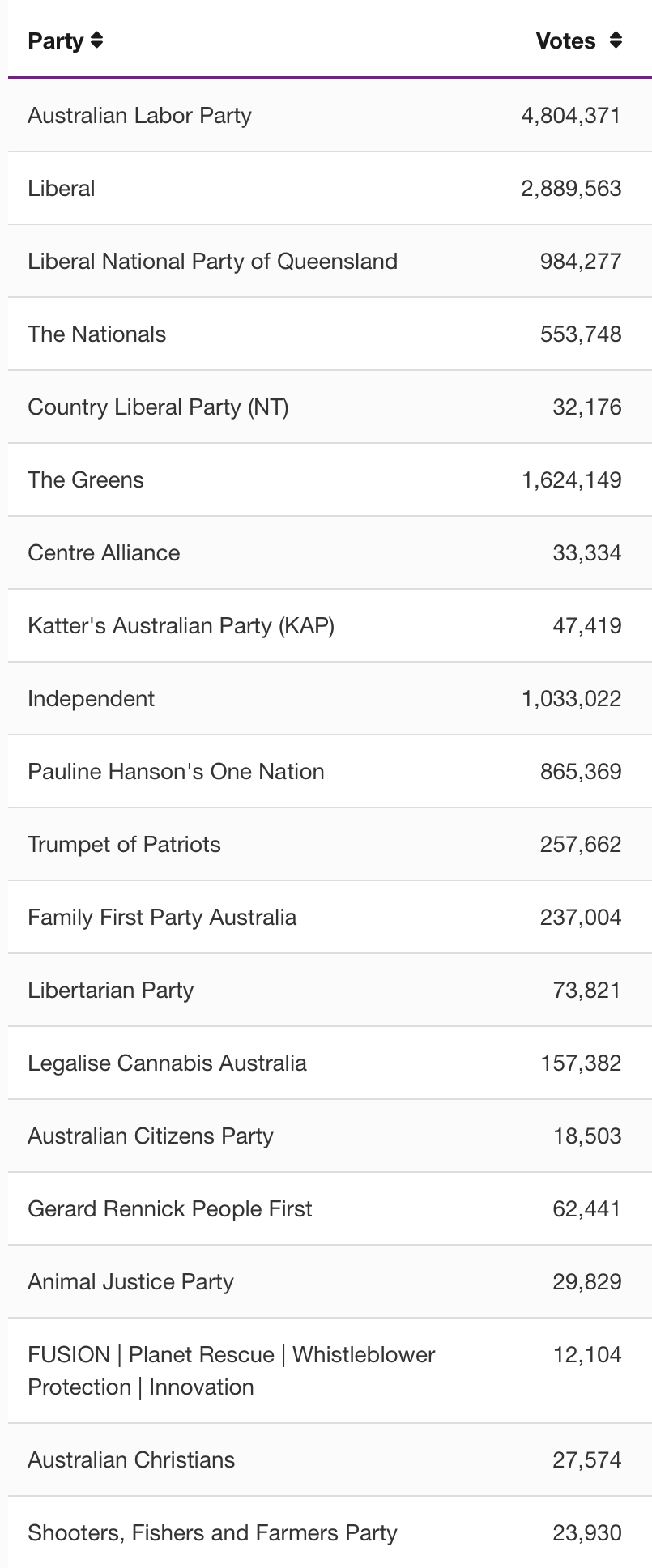The height and width of the screenshot is (1568, 652).
Task: Click the Independent vote count 1,033,022
Action: (x=572, y=699)
